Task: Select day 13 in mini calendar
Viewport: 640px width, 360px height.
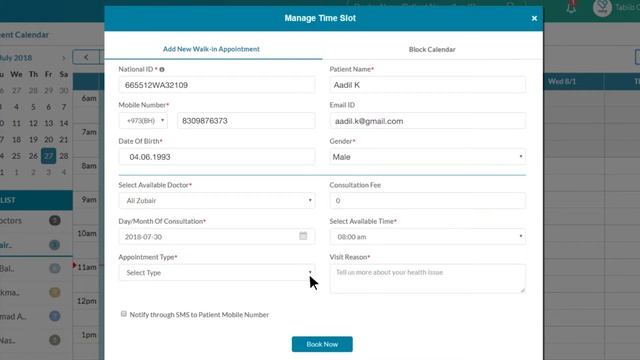Action: click(x=49, y=123)
